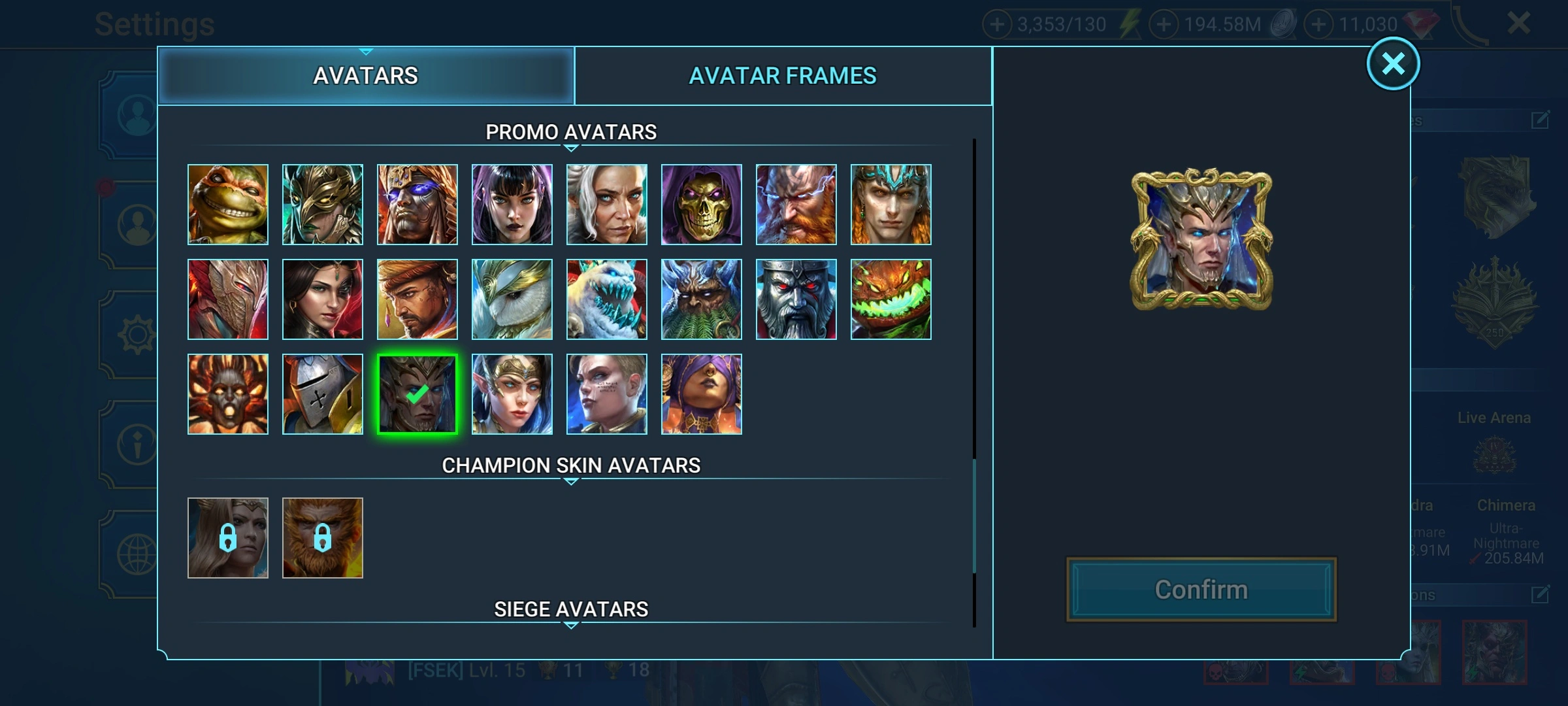Collapse the Promo Avatars section arrow
Viewport: 1568px width, 706px height.
pos(571,148)
